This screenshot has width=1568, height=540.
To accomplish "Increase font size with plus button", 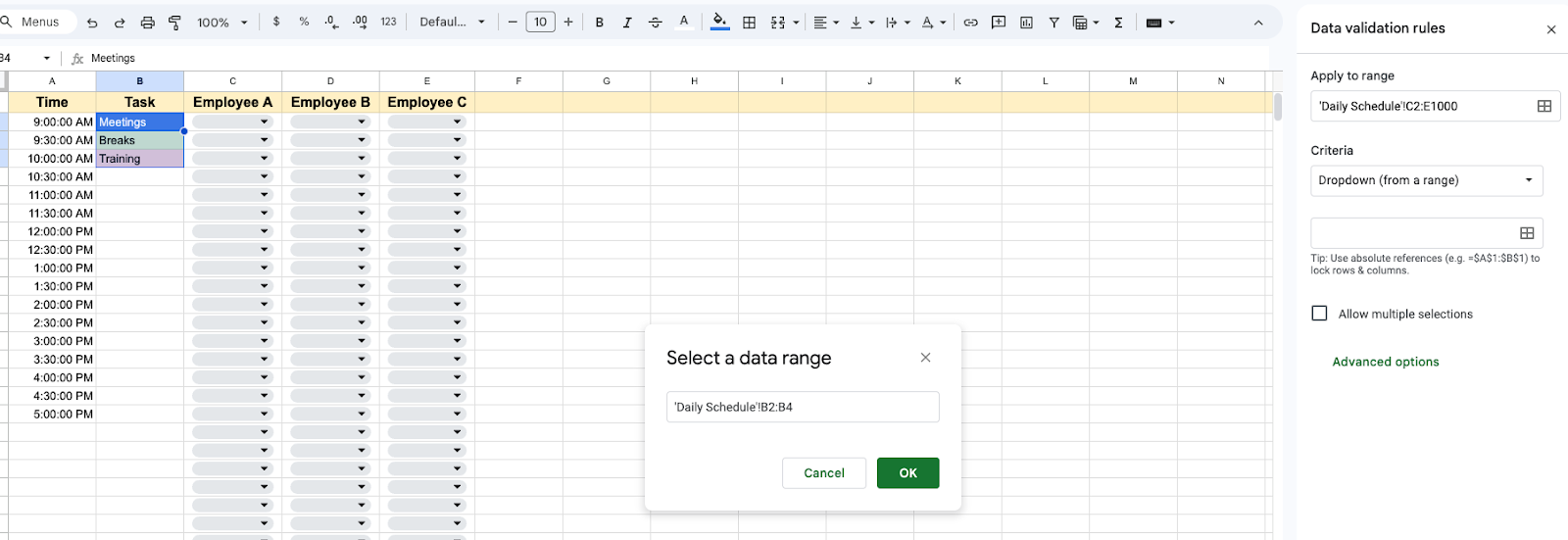I will (x=568, y=22).
